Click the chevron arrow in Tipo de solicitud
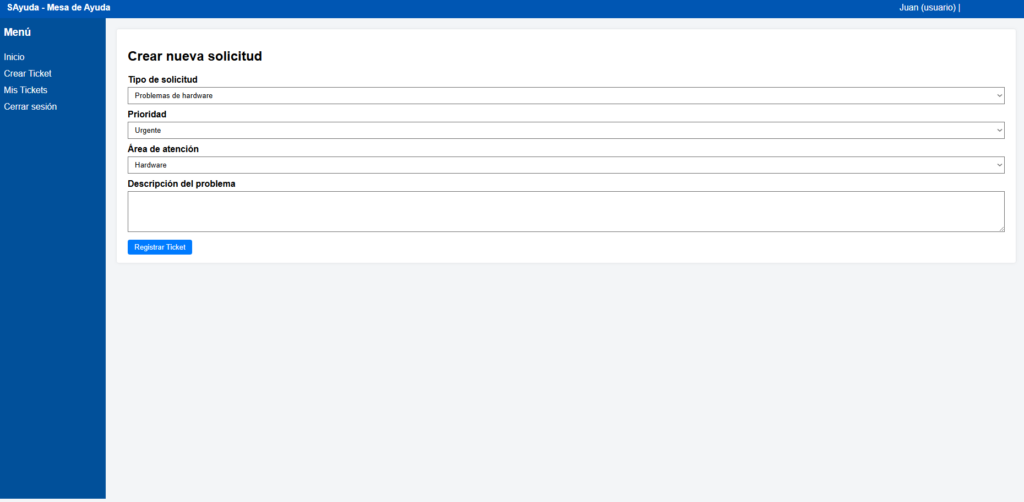Viewport: 1024px width, 502px height. [x=999, y=96]
